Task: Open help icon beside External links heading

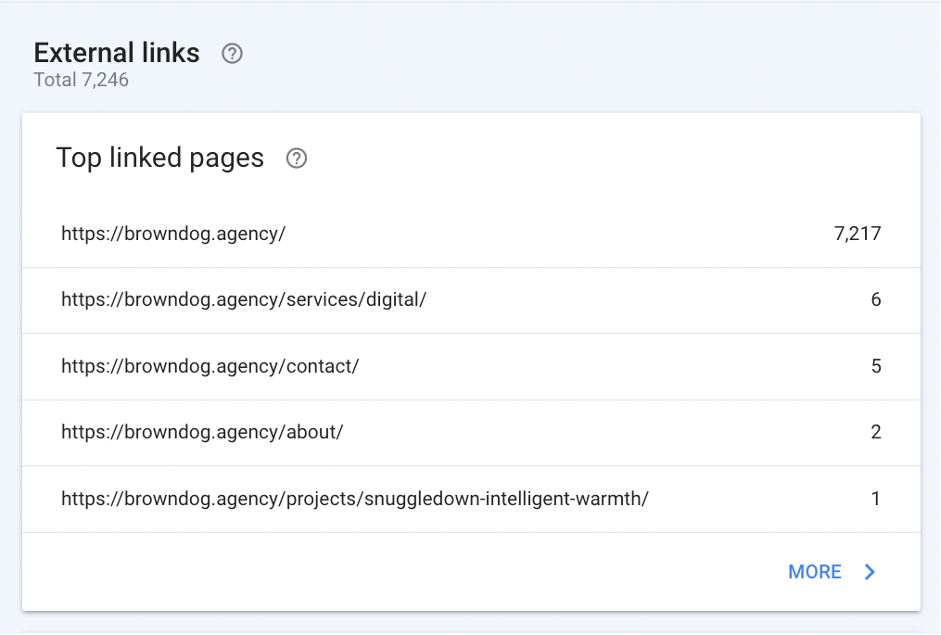Action: pyautogui.click(x=232, y=53)
